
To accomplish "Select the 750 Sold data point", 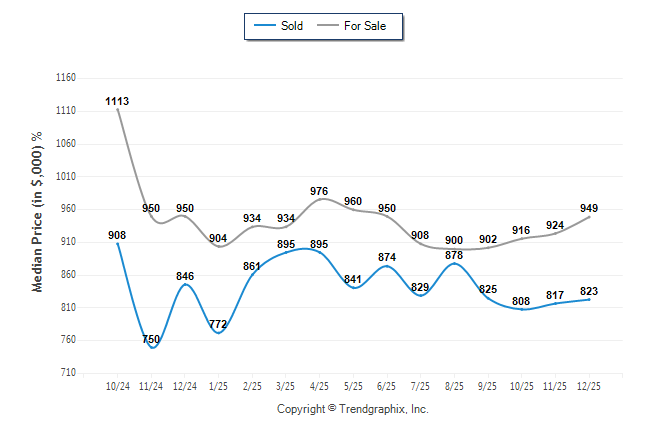I will pyautogui.click(x=152, y=347).
